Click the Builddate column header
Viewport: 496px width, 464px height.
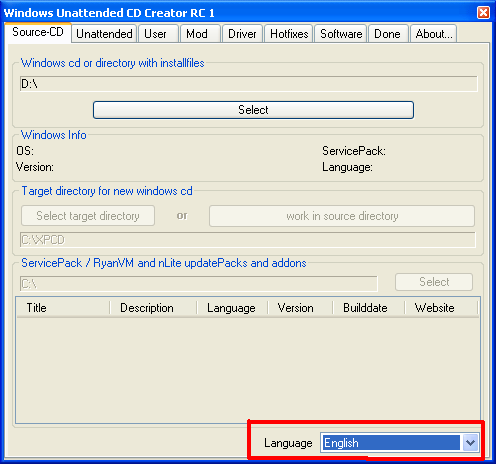tap(369, 308)
